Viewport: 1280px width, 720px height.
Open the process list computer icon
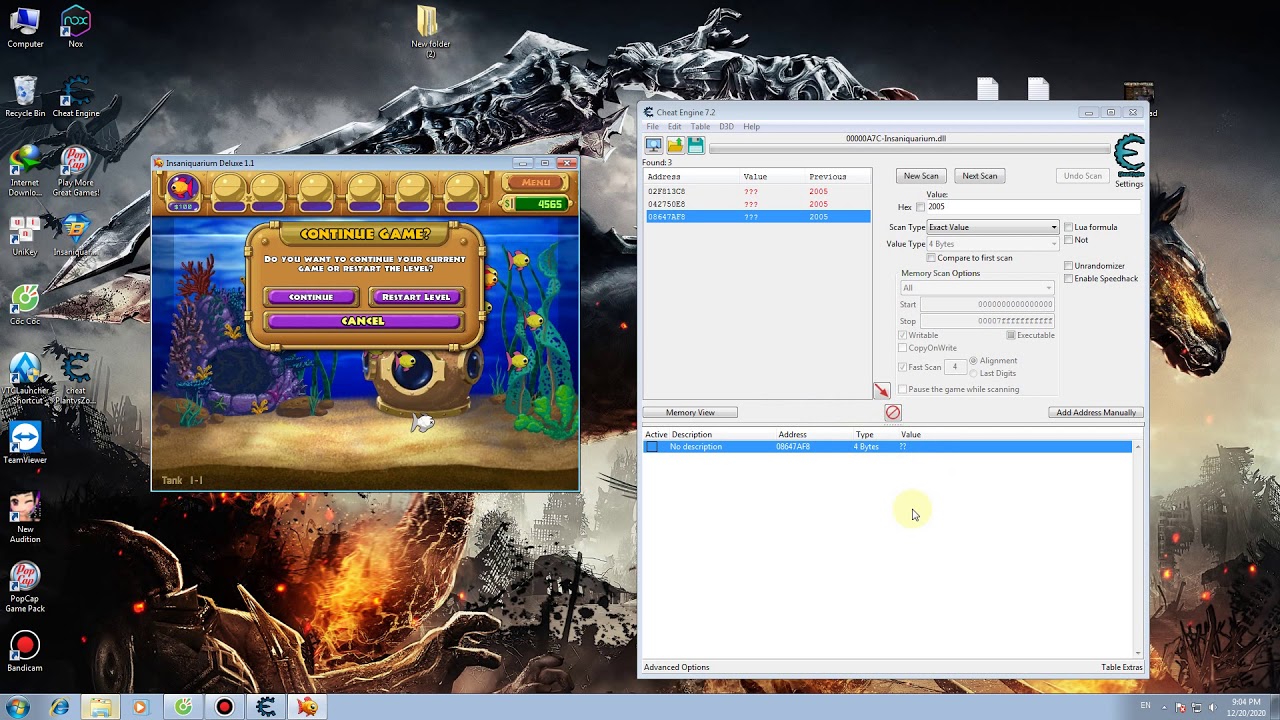click(x=653, y=146)
